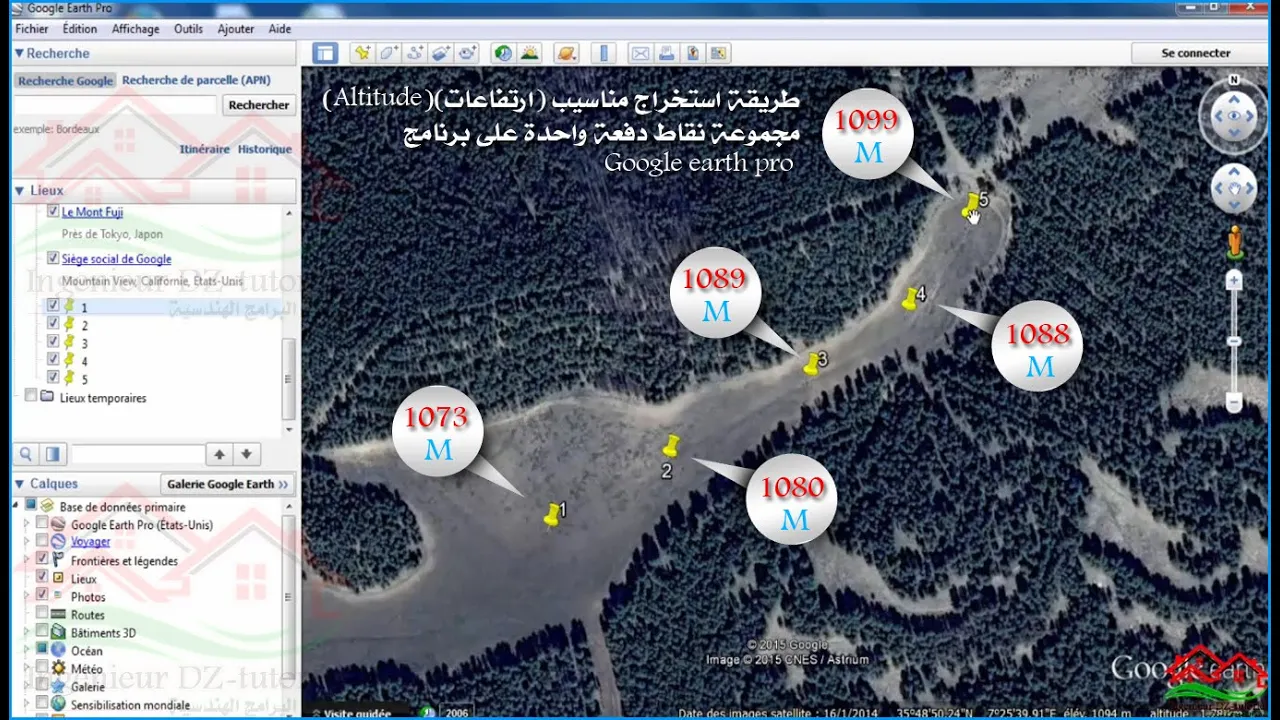Uncheck placemark 5 checkbox in Lieux

pyautogui.click(x=53, y=378)
